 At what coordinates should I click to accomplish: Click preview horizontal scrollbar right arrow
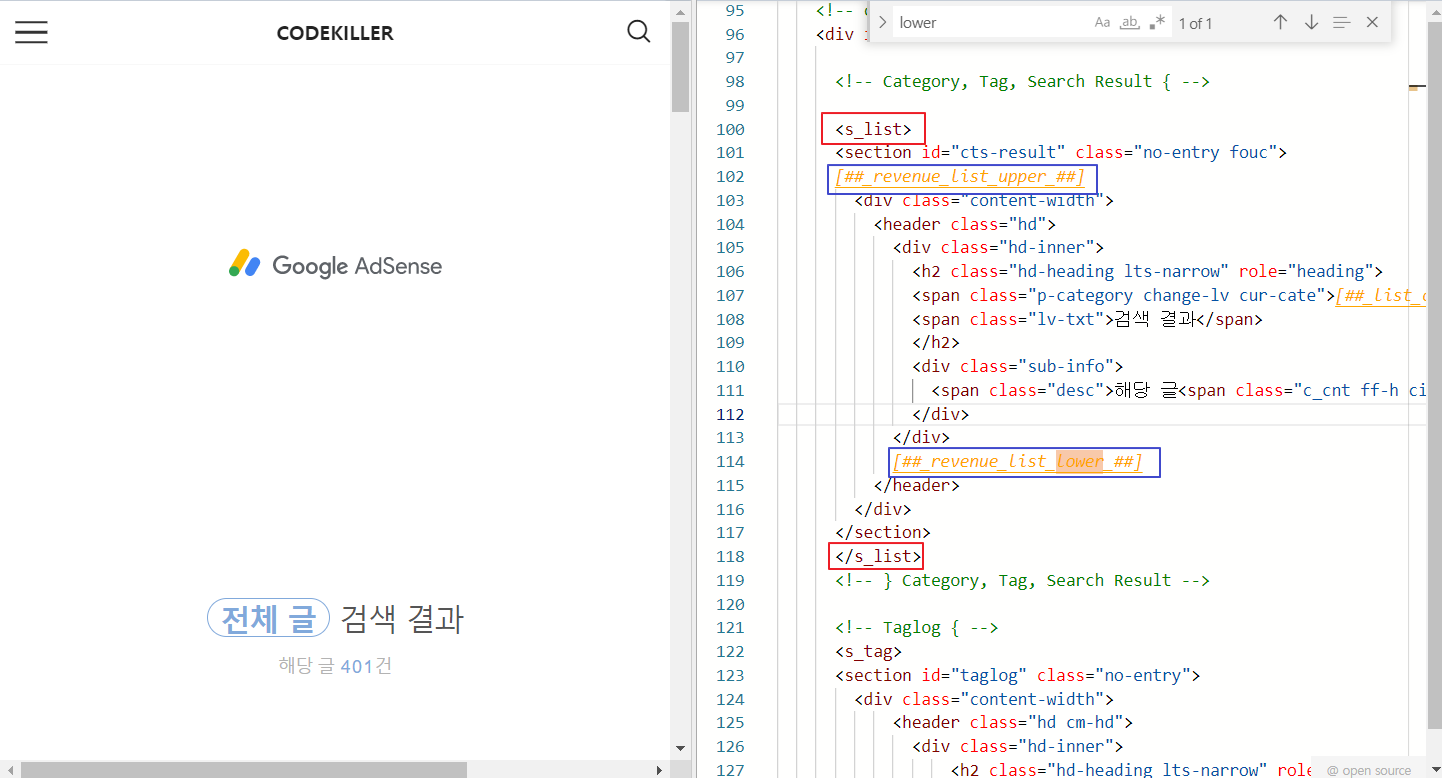pos(659,769)
